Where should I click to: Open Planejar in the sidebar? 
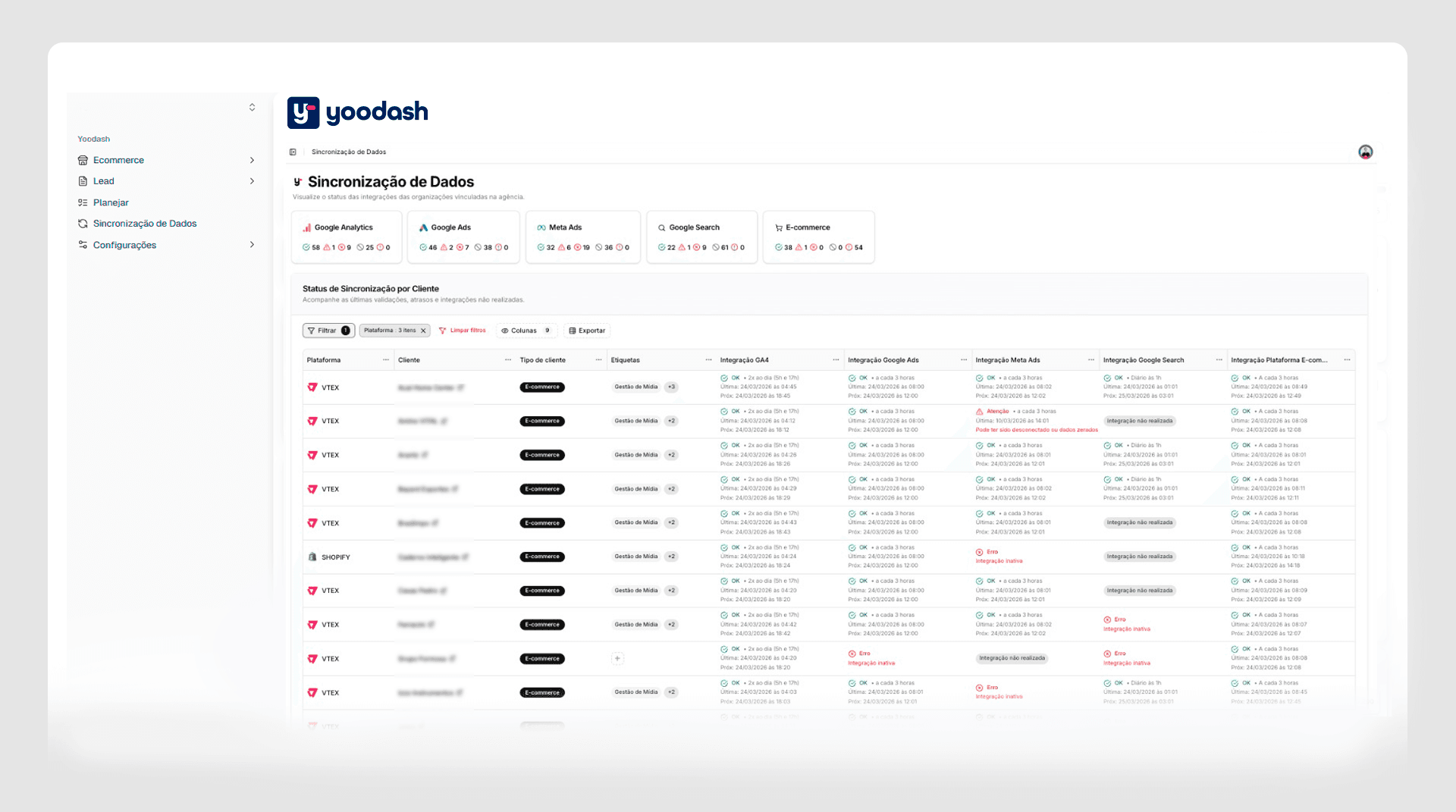111,202
